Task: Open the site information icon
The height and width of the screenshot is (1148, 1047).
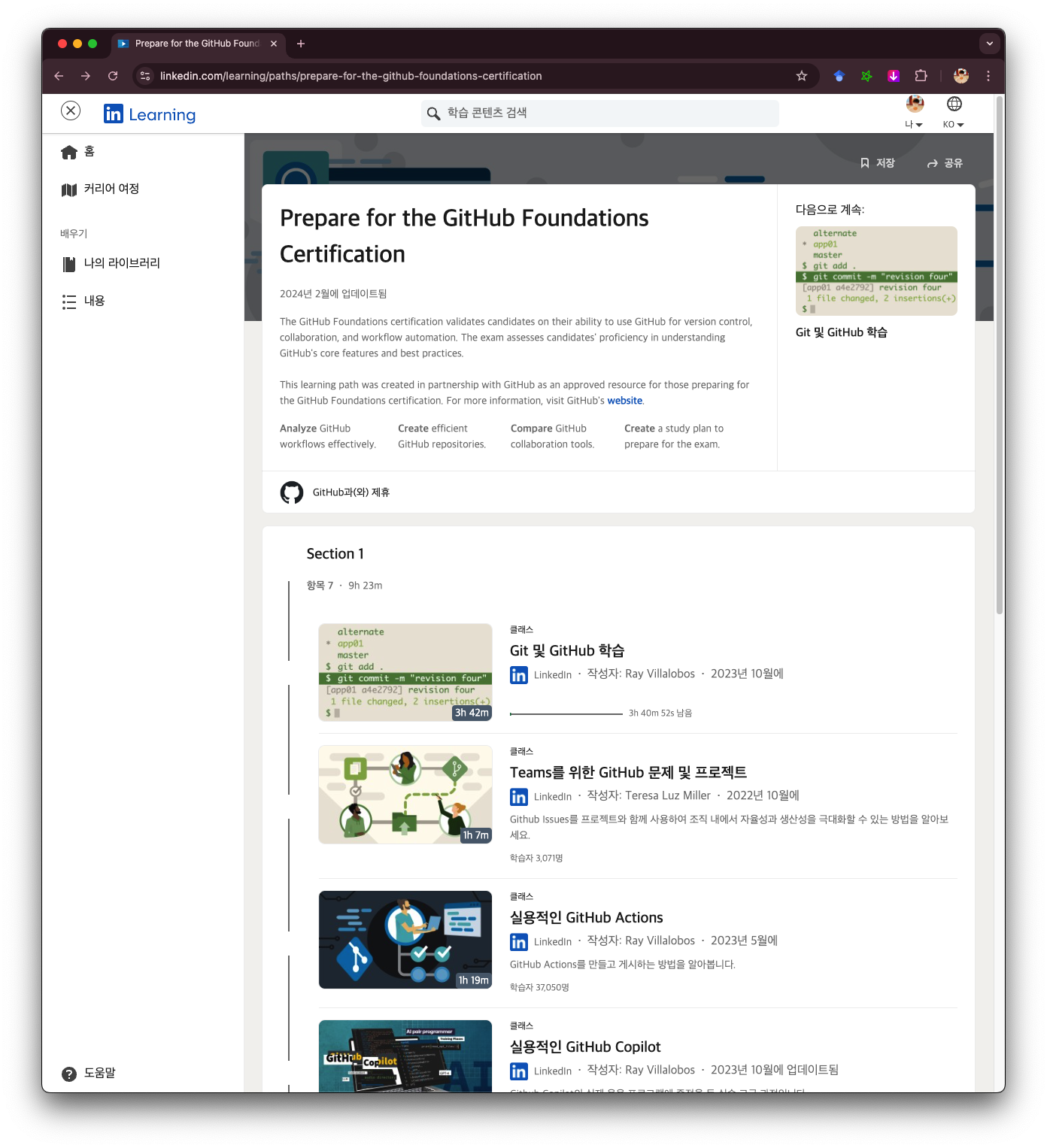Action: [x=146, y=76]
